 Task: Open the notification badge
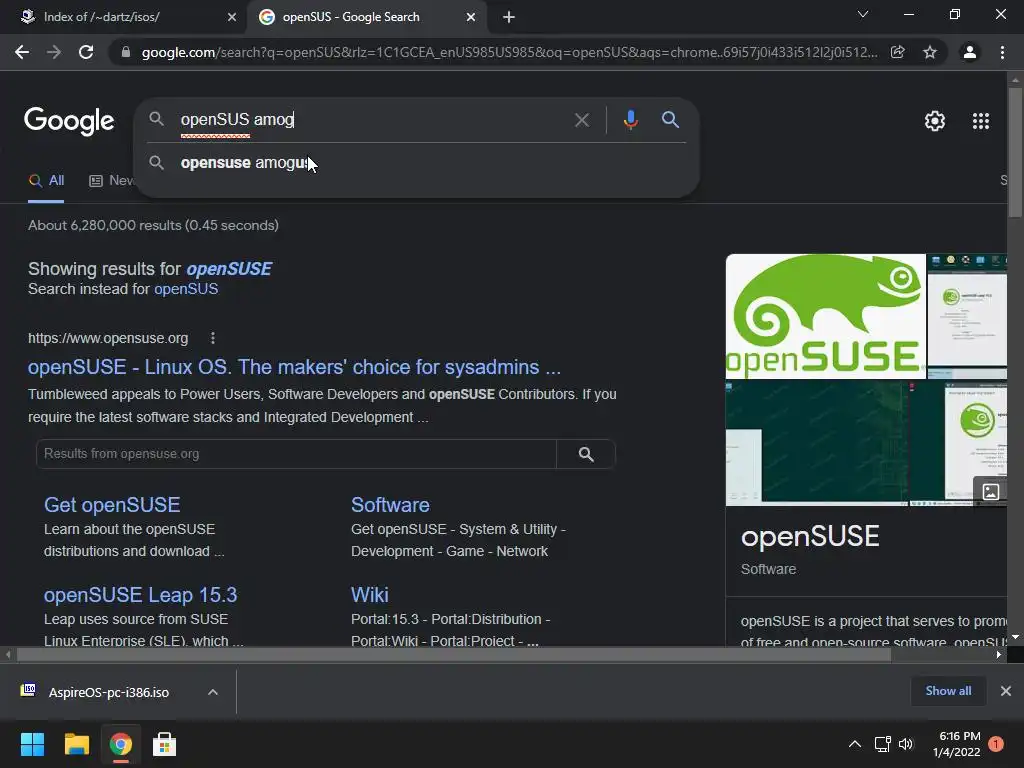tap(997, 744)
